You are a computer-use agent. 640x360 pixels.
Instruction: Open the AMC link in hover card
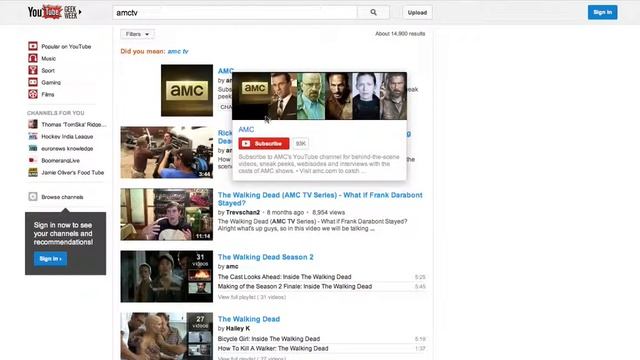coord(246,130)
